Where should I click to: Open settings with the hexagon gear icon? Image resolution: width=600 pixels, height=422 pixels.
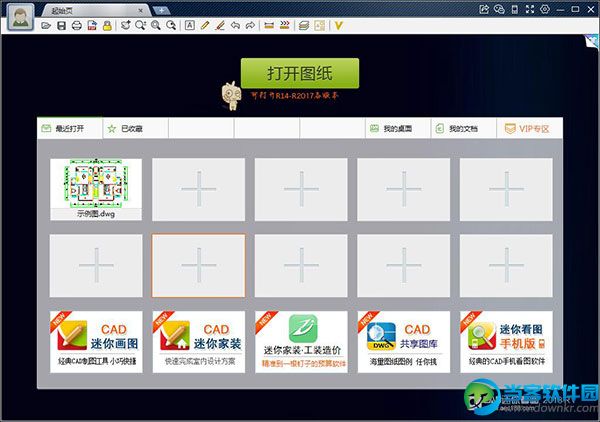545,9
